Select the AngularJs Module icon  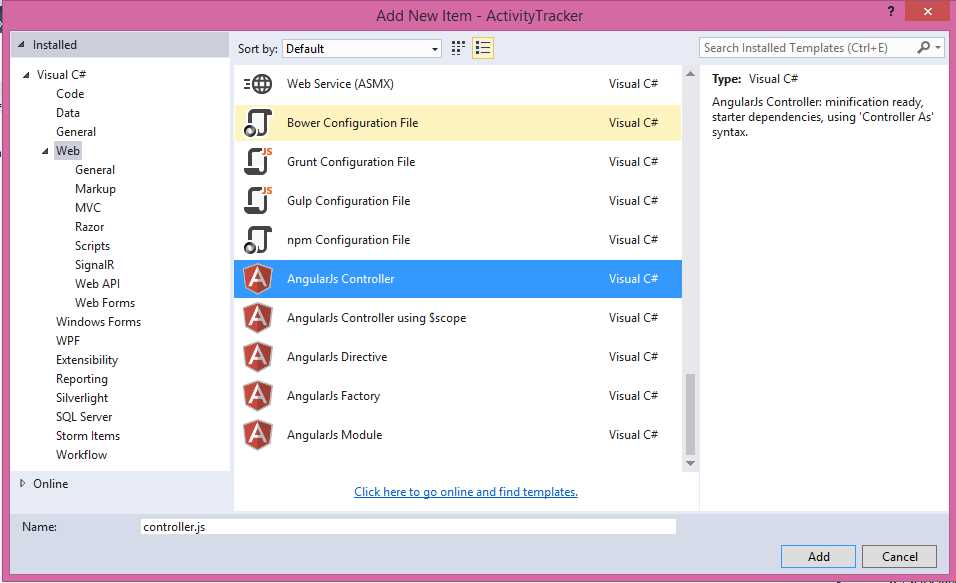click(x=258, y=434)
